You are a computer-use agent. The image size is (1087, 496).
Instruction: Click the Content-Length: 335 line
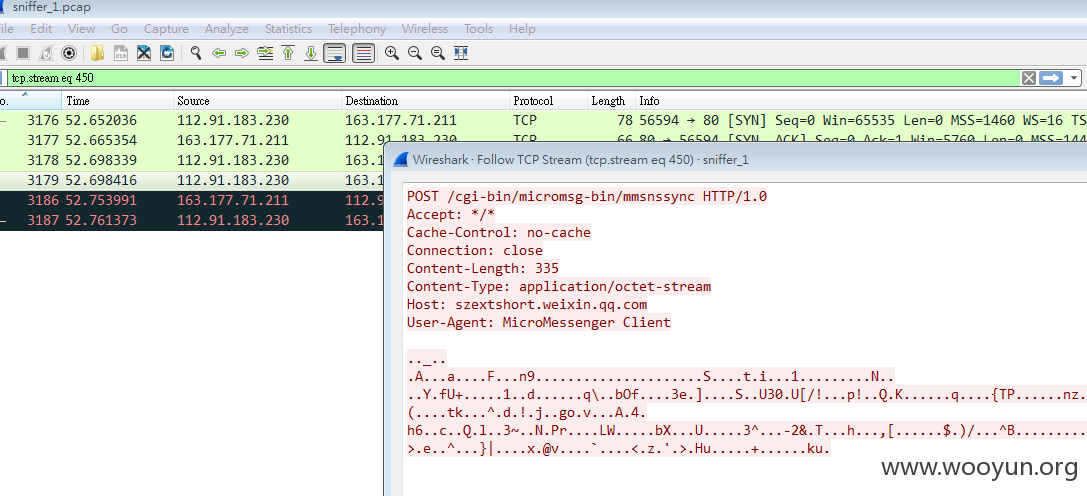tap(482, 268)
